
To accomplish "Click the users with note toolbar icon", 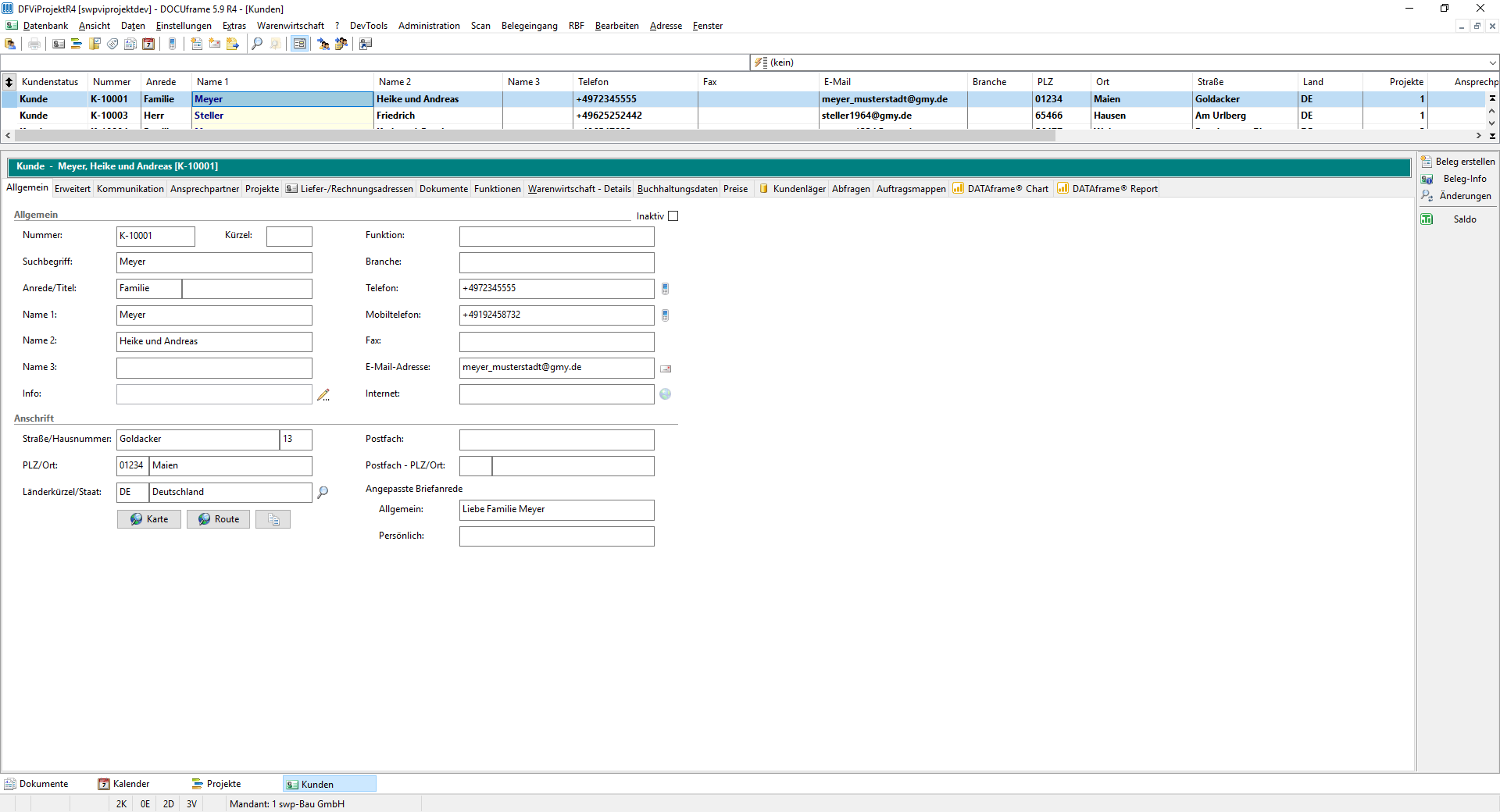I will 341,44.
